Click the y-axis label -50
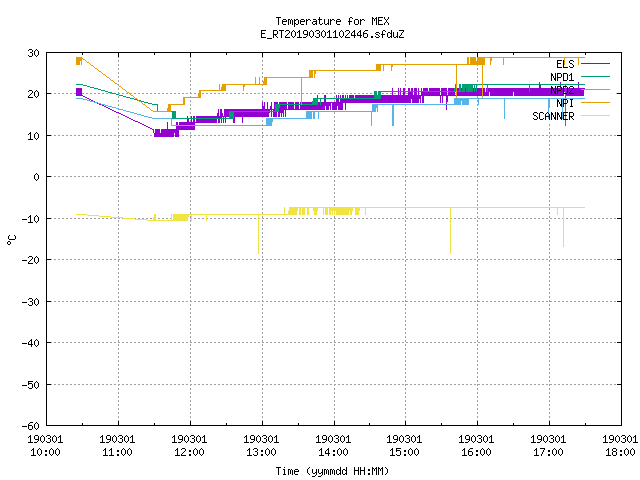 [31, 385]
